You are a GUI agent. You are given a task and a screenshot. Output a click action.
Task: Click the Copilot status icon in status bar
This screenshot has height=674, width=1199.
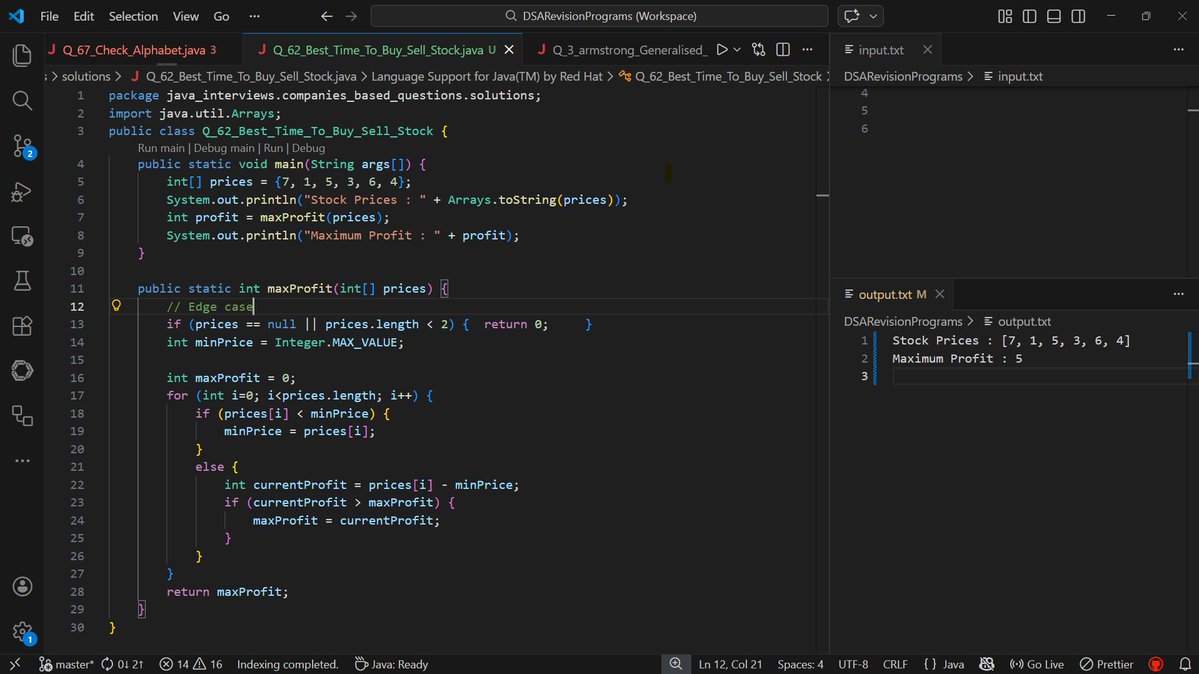click(986, 664)
